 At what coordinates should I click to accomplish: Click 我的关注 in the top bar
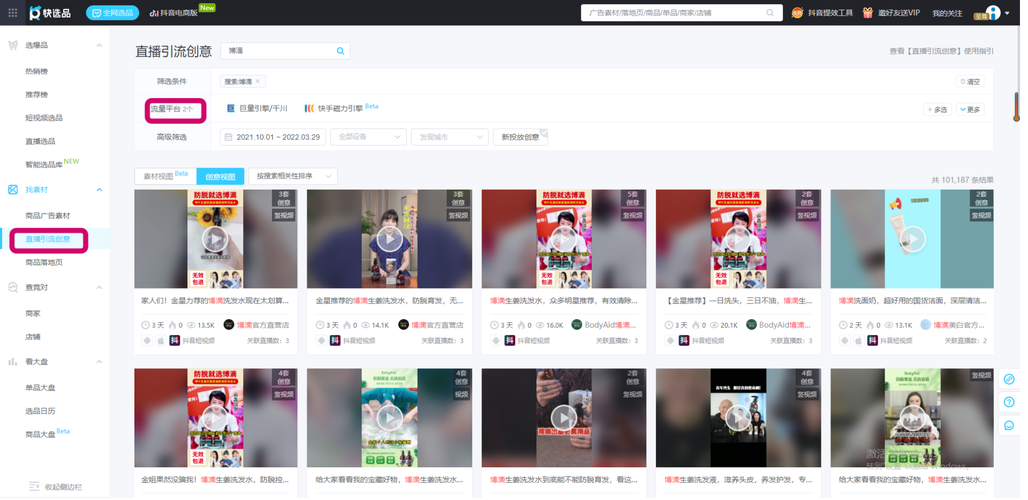pyautogui.click(x=947, y=13)
